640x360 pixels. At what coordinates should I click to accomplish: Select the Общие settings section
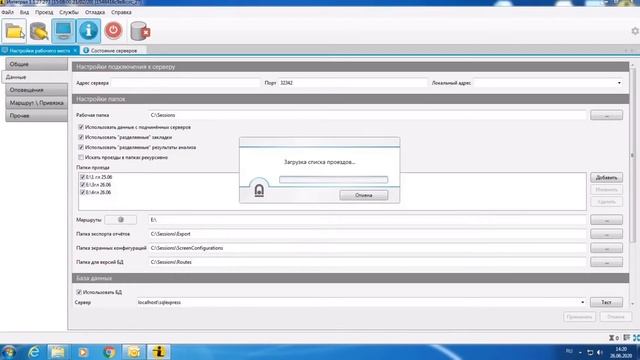coord(36,64)
